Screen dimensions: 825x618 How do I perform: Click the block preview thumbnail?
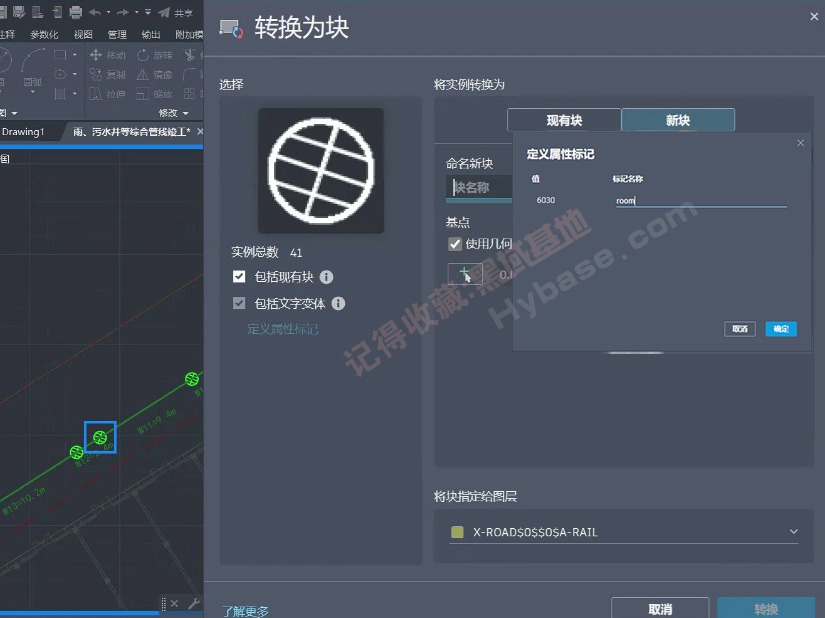coord(321,170)
